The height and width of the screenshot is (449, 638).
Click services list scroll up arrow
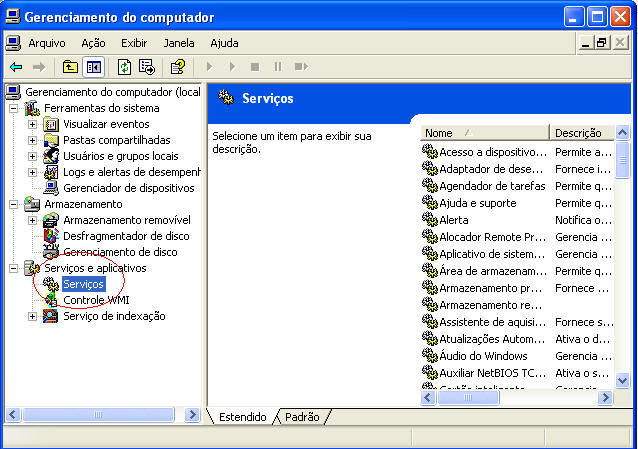622,132
